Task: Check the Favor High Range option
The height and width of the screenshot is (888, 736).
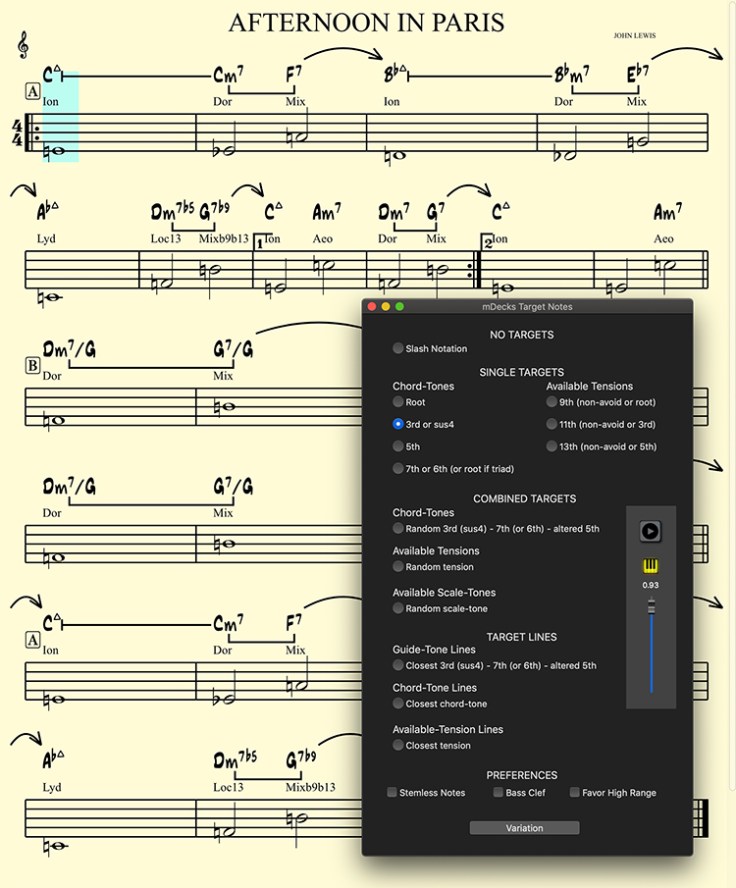Action: pos(575,793)
